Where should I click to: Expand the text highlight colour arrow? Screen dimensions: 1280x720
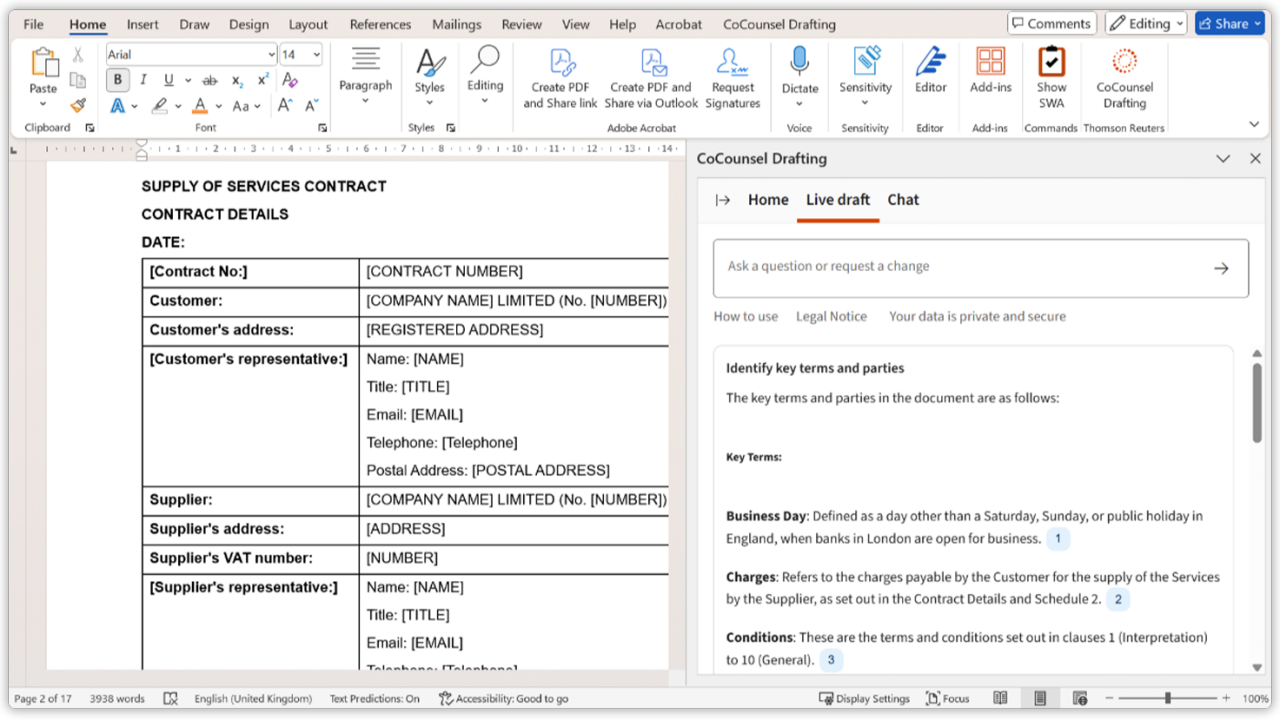[178, 105]
